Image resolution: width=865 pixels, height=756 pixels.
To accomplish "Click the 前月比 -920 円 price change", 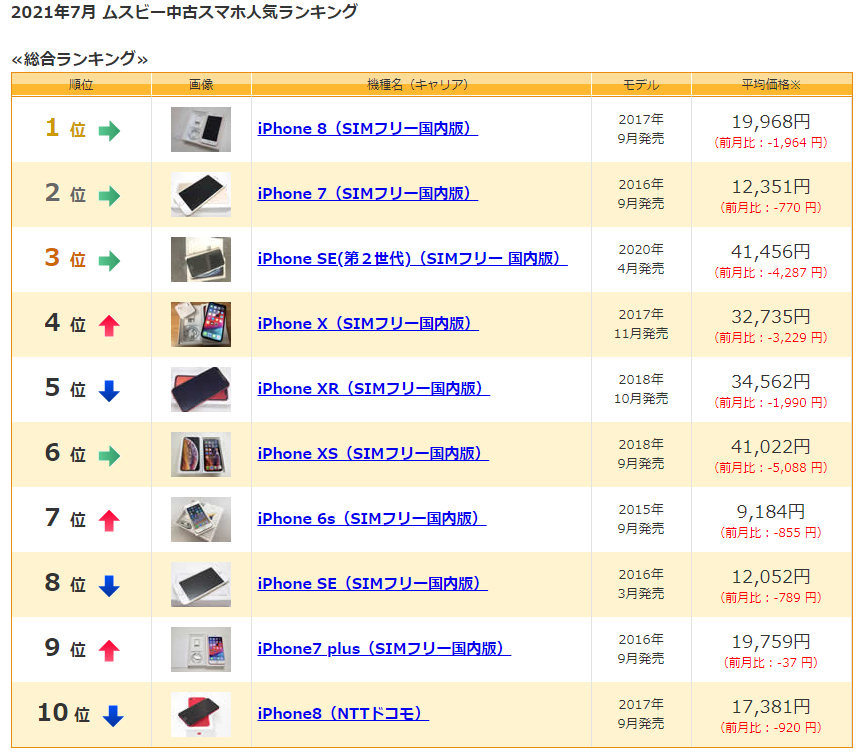I will pos(771,728).
